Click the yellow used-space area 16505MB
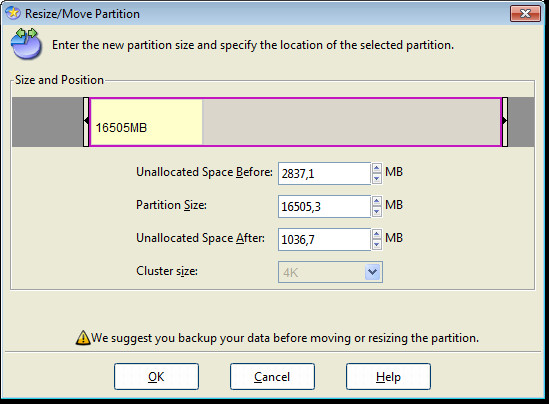 pos(146,122)
